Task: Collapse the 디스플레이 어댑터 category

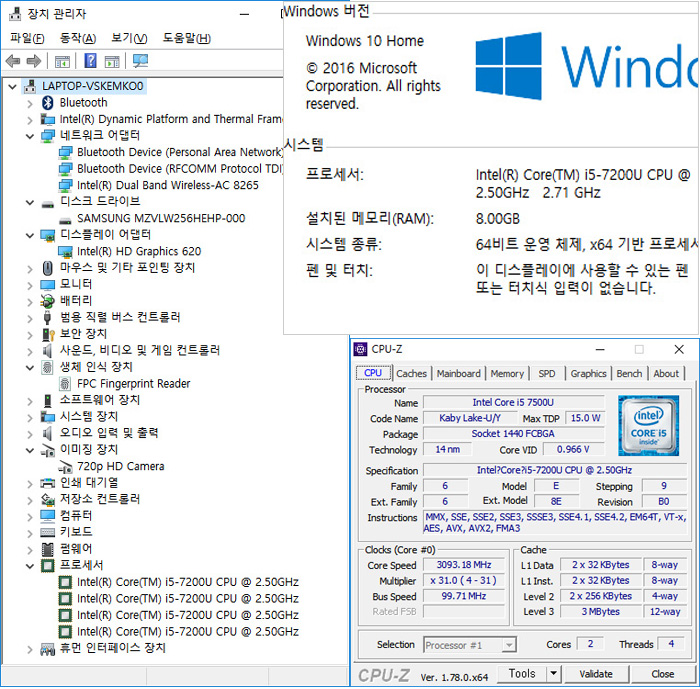Action: pyautogui.click(x=30, y=235)
